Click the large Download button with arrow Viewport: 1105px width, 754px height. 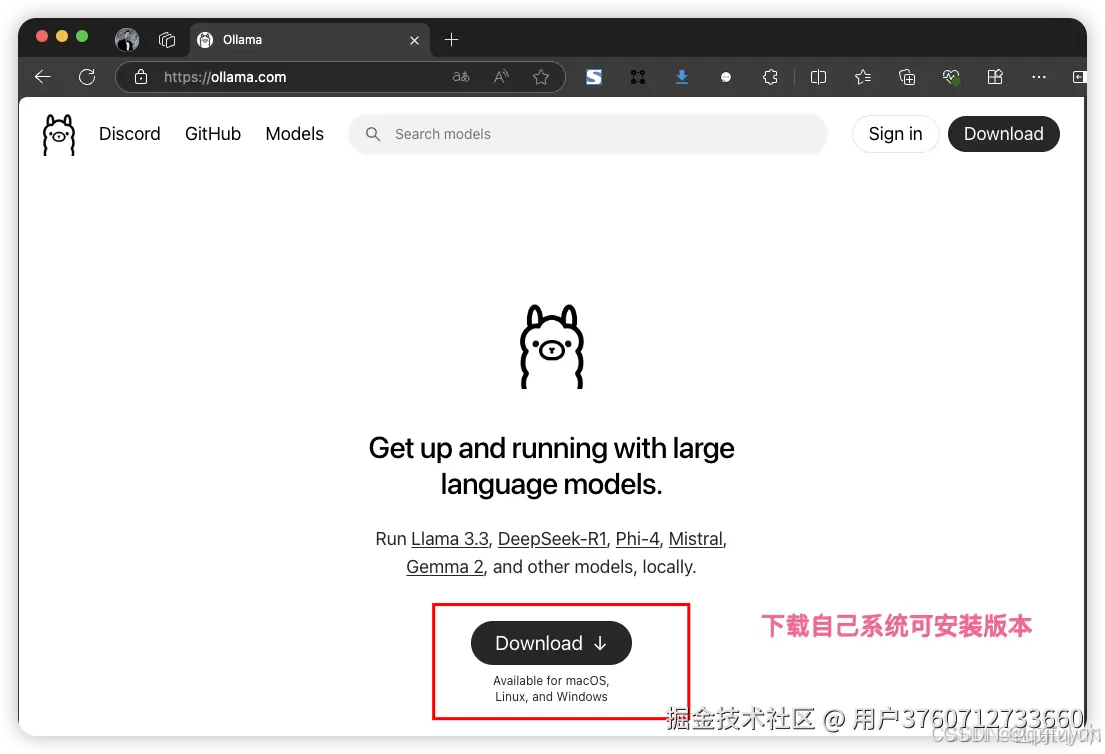pyautogui.click(x=551, y=643)
